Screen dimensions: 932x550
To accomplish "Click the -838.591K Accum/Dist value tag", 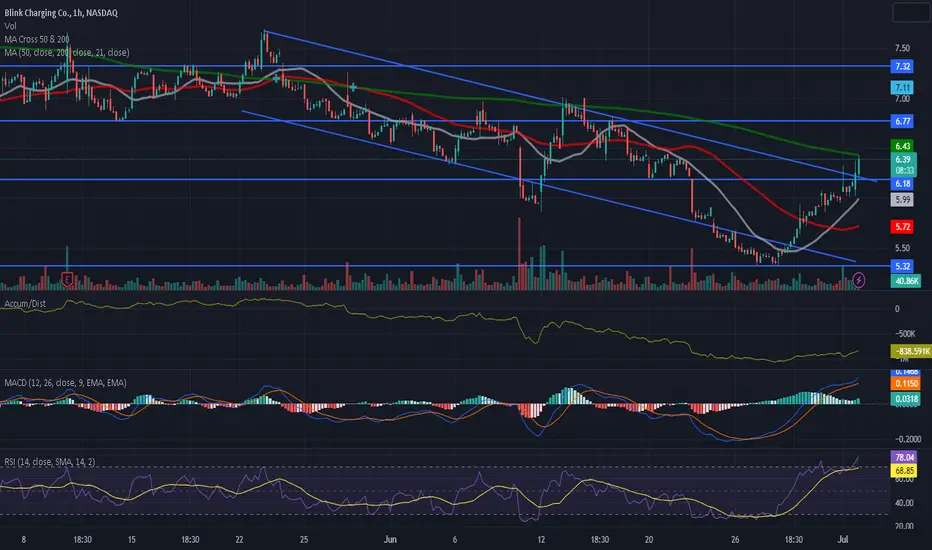I will pos(911,351).
